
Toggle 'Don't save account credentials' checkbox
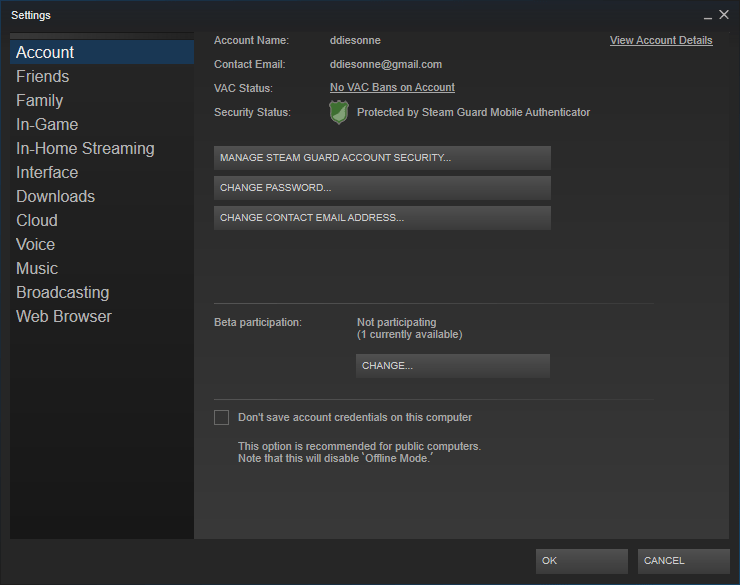coord(222,417)
